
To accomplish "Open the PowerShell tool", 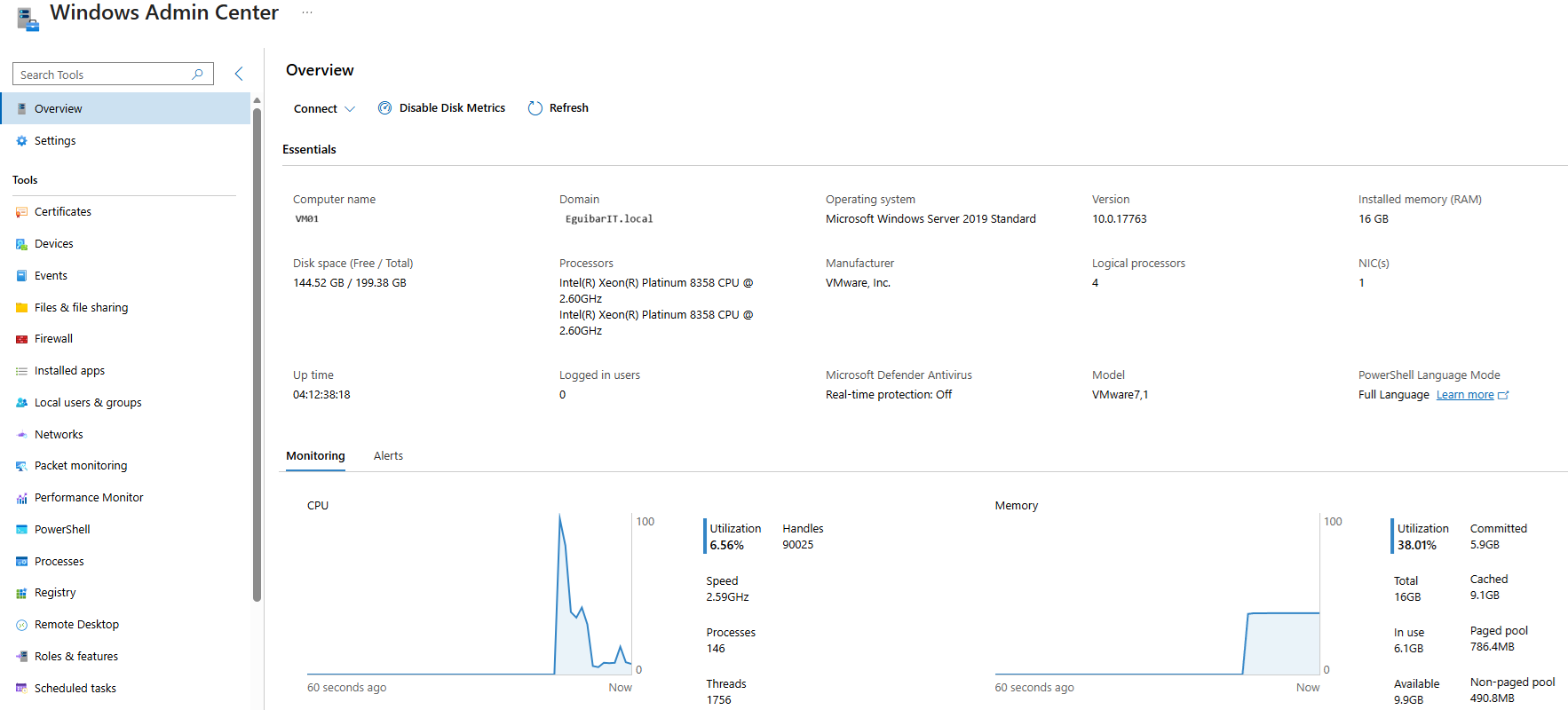I will pyautogui.click(x=125, y=530).
